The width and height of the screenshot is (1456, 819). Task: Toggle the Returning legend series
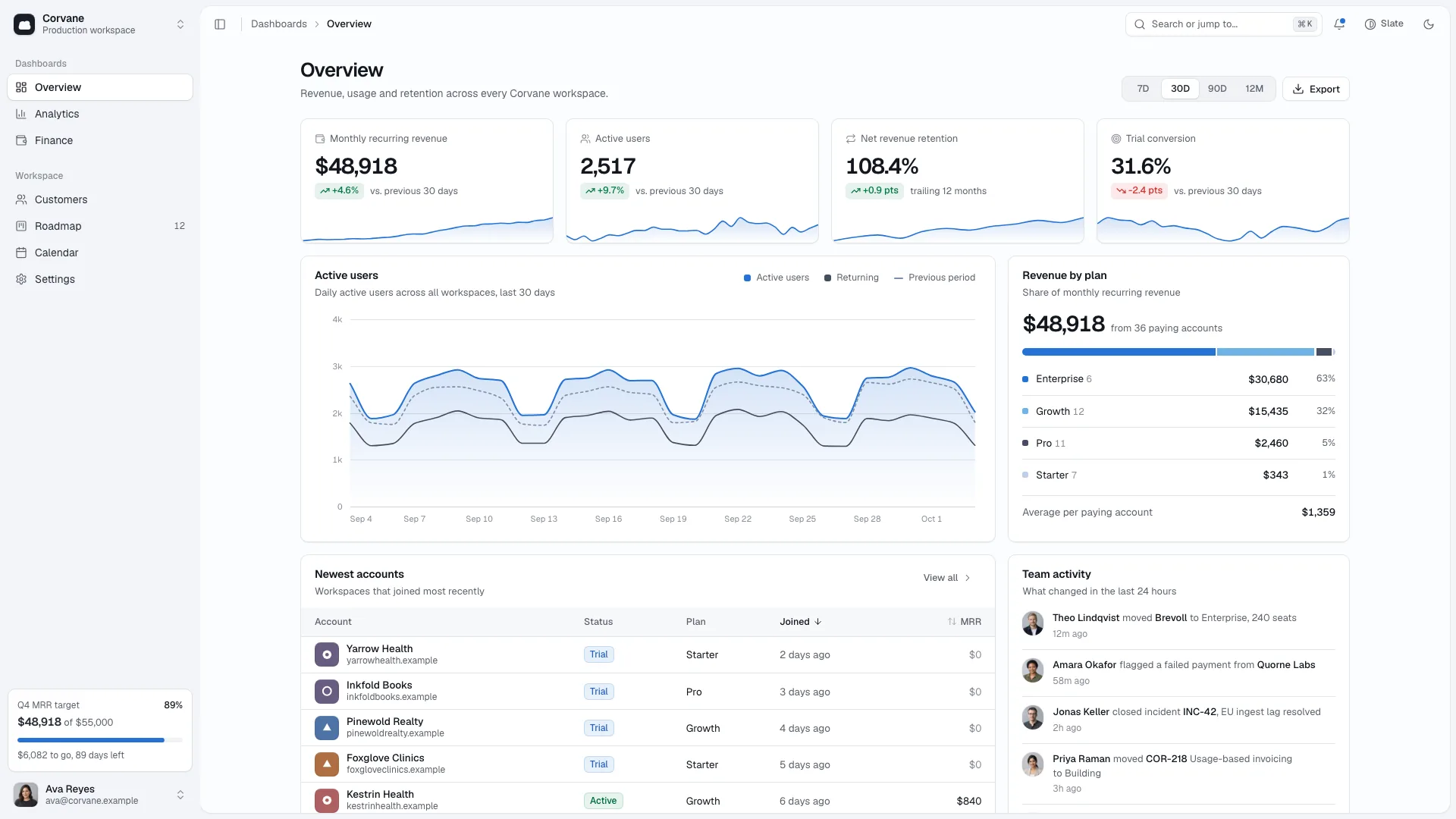coord(852,278)
